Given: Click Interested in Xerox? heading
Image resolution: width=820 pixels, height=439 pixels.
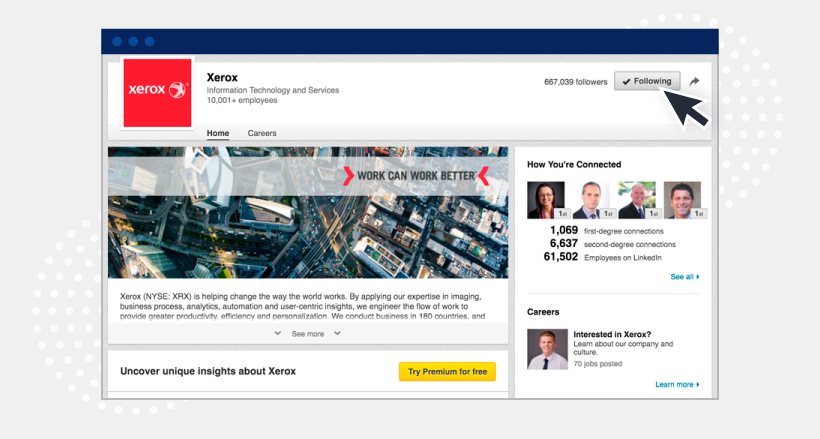Looking at the screenshot, I should point(612,334).
